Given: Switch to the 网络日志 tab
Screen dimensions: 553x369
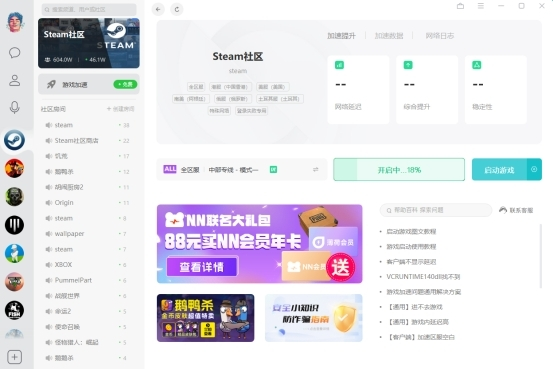Looking at the screenshot, I should click(x=439, y=36).
